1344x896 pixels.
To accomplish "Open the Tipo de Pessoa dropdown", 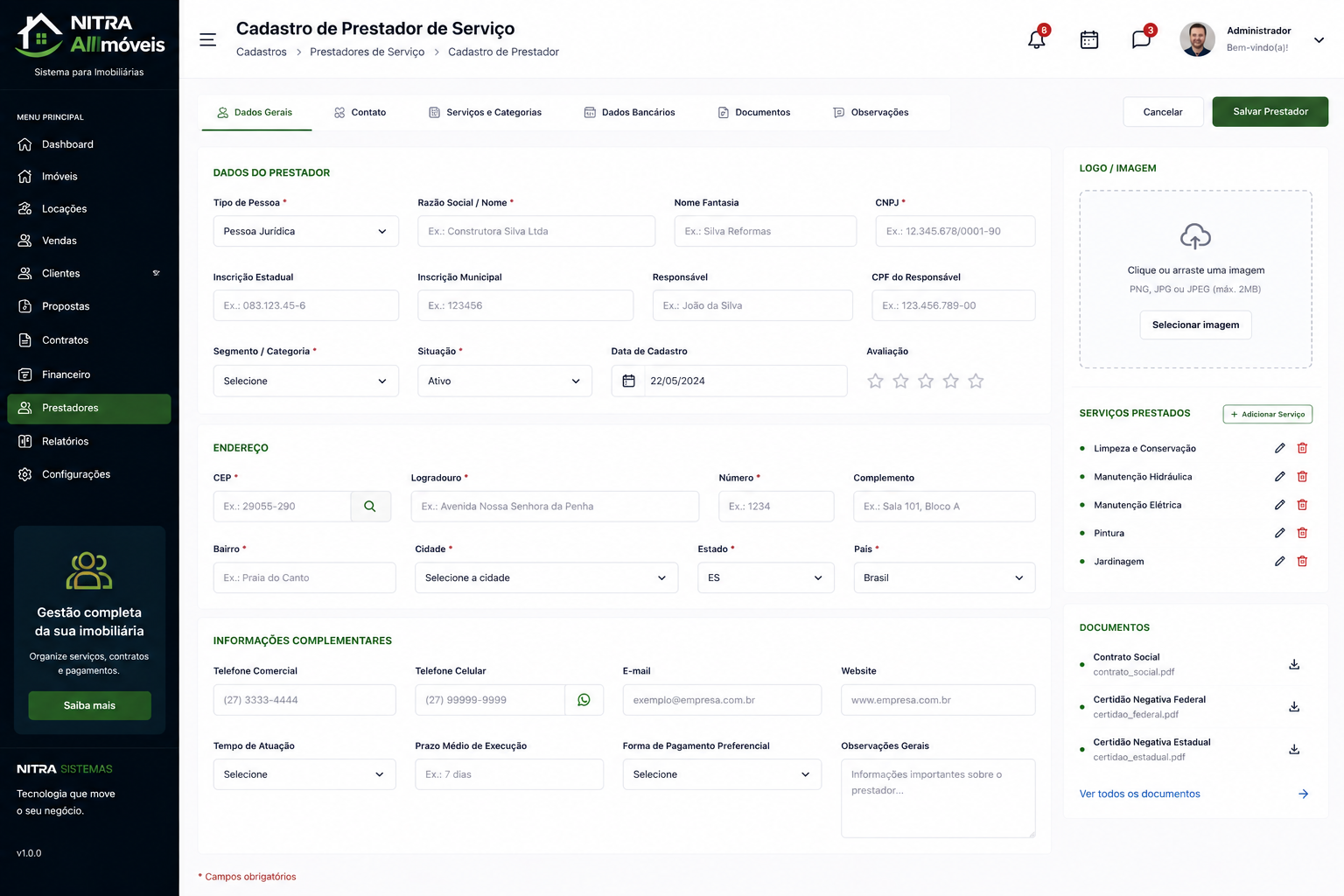I will coord(306,231).
